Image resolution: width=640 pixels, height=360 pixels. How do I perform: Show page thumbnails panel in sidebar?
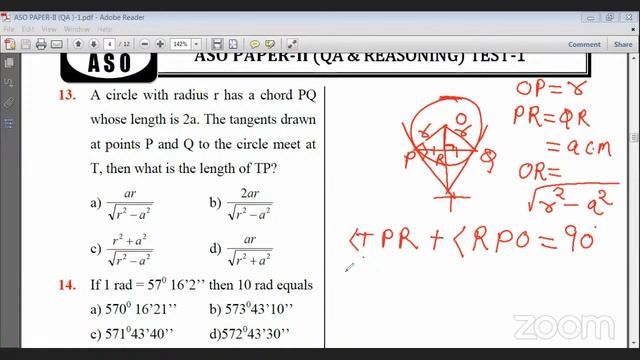coord(9,63)
